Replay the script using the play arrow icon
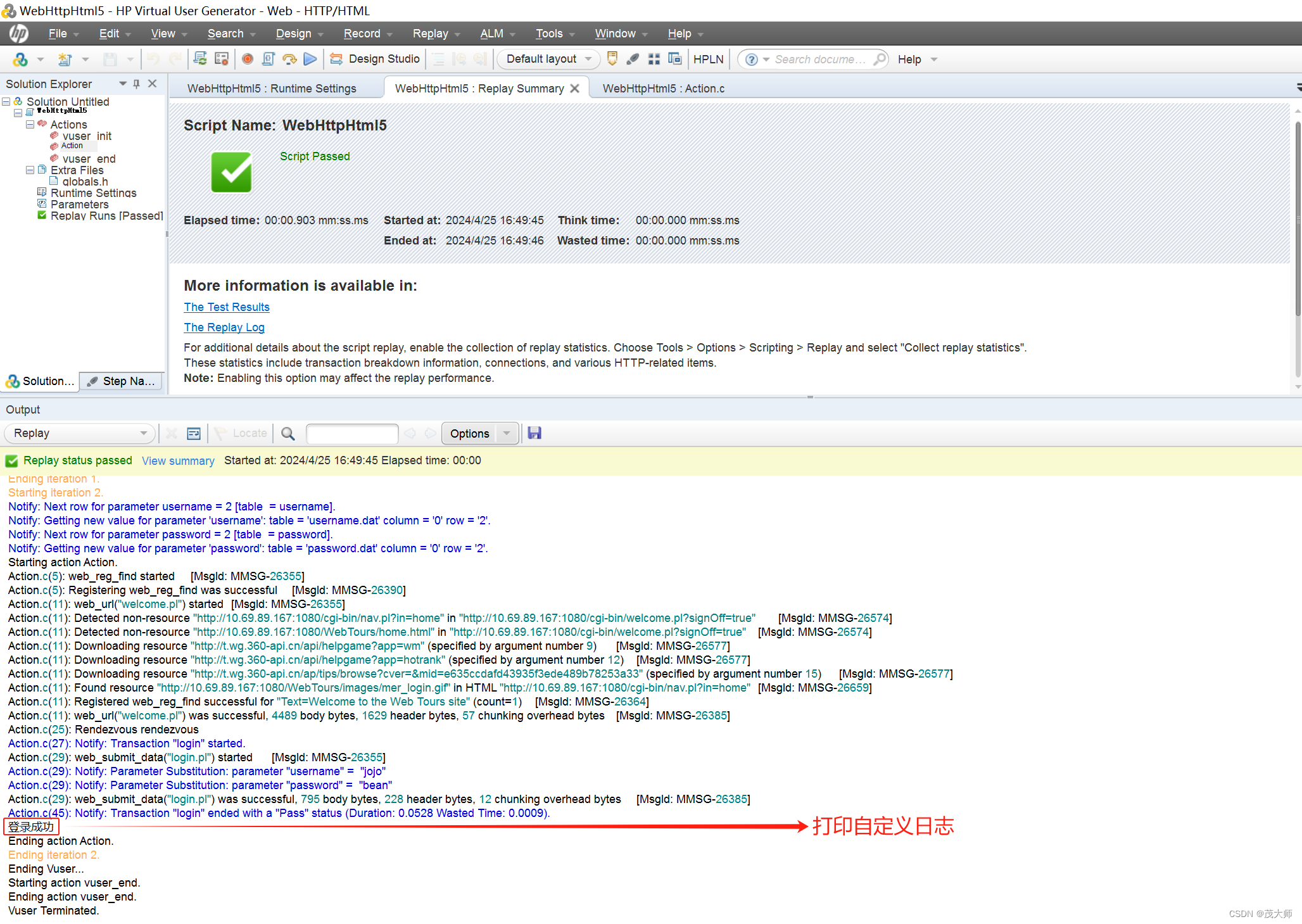The width and height of the screenshot is (1302, 924). coord(310,59)
